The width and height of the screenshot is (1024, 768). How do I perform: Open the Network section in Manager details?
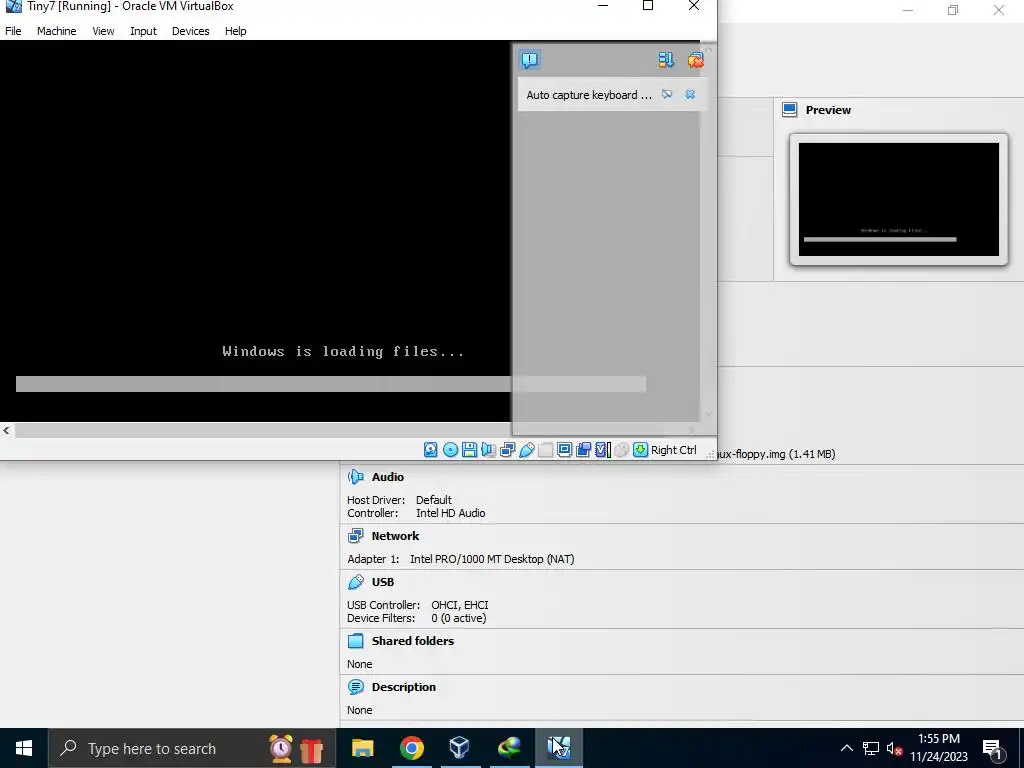click(395, 536)
